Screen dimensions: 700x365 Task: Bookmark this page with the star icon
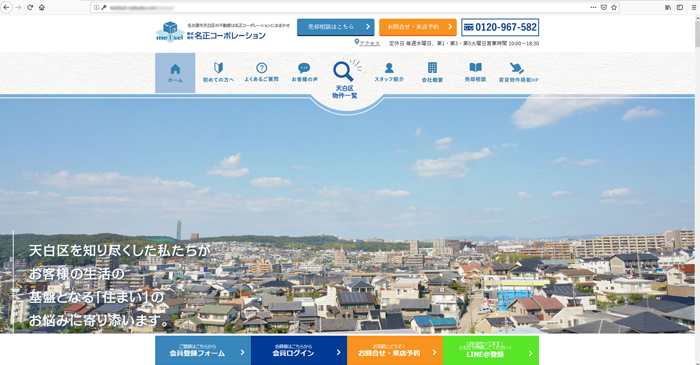click(614, 7)
